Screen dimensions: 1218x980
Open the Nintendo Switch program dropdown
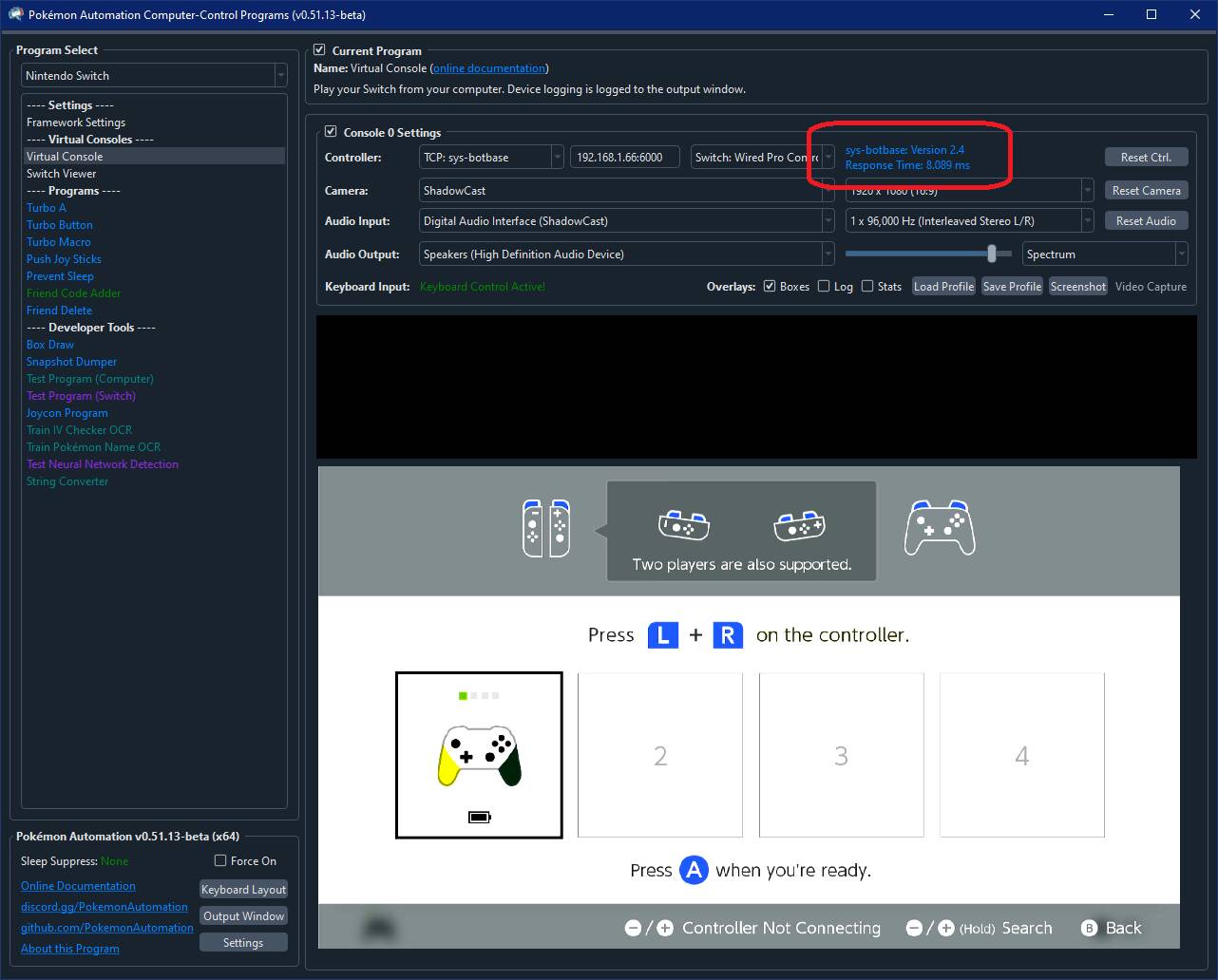click(154, 76)
